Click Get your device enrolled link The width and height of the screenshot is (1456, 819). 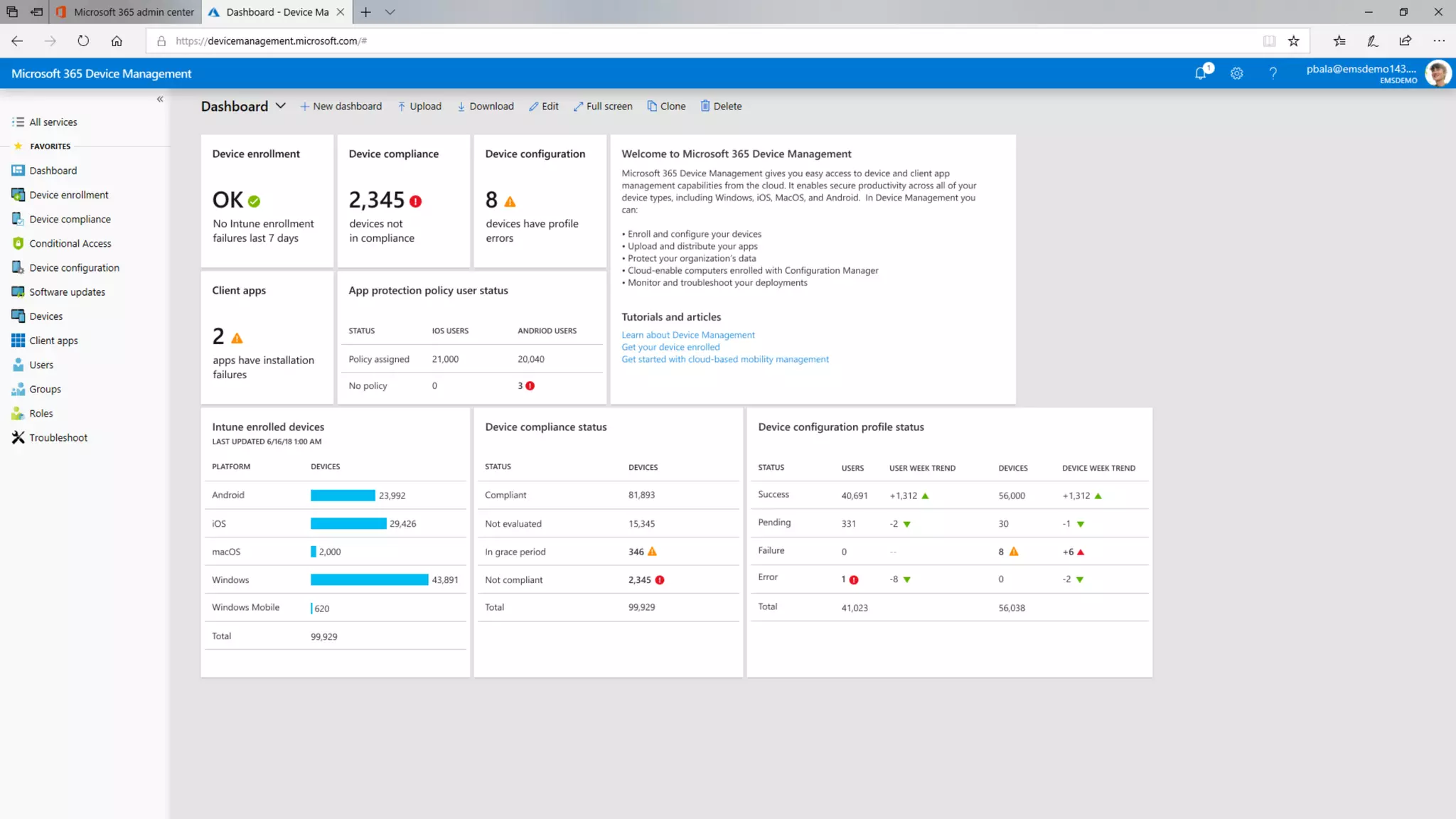point(670,347)
